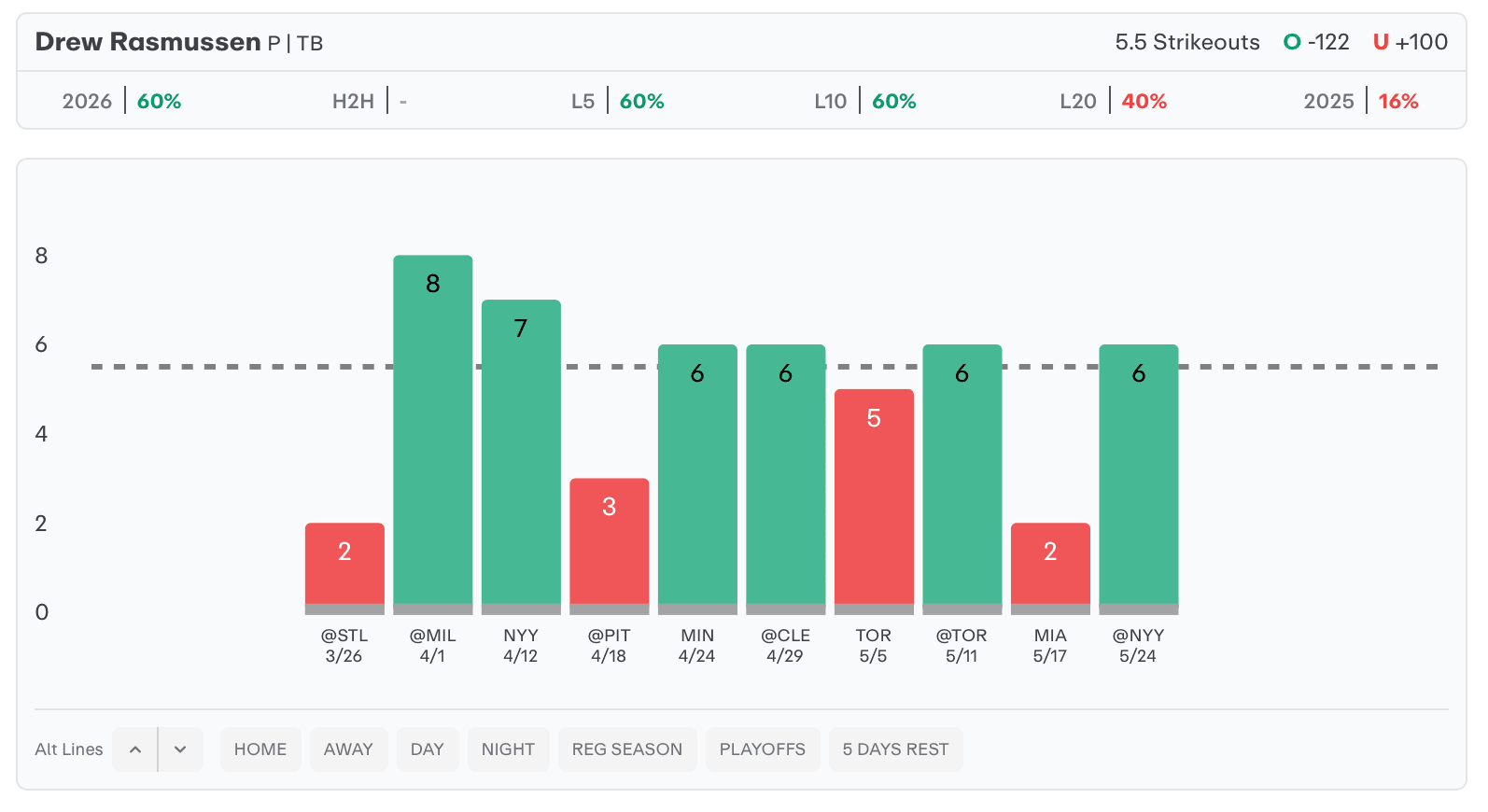The image size is (1488, 812).
Task: Toggle the NIGHT games filter
Action: pyautogui.click(x=508, y=749)
